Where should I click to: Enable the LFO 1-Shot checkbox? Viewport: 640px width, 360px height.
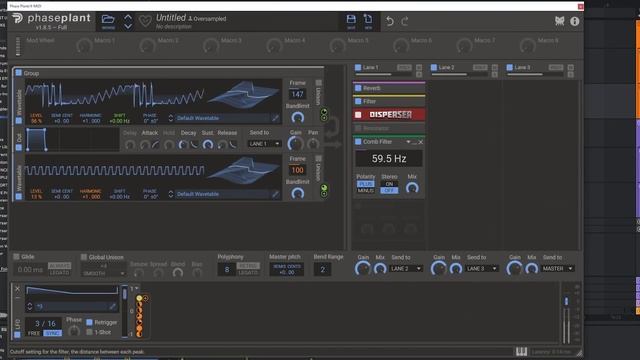89,332
